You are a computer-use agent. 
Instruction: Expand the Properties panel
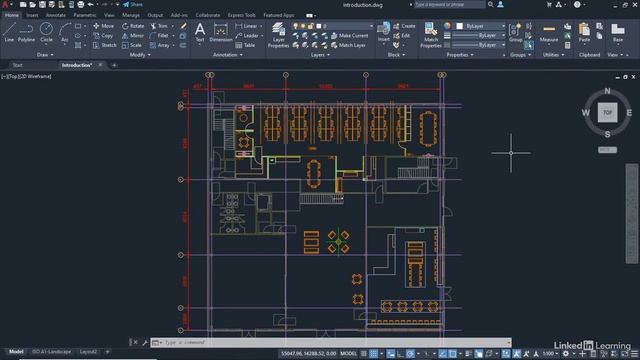coord(460,55)
